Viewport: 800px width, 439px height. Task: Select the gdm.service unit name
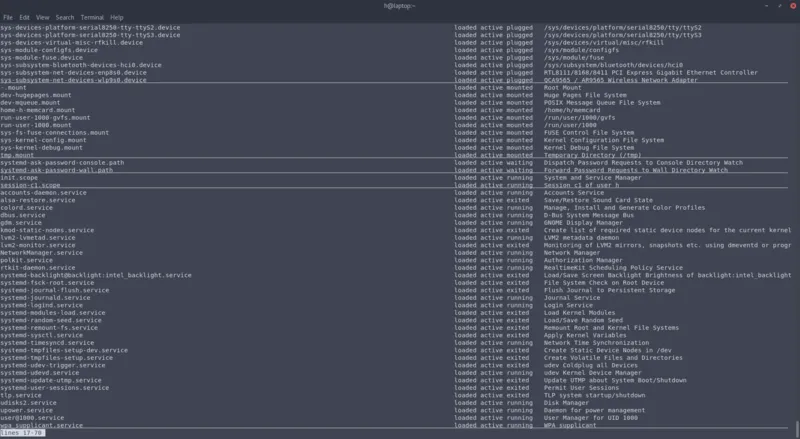(21, 223)
